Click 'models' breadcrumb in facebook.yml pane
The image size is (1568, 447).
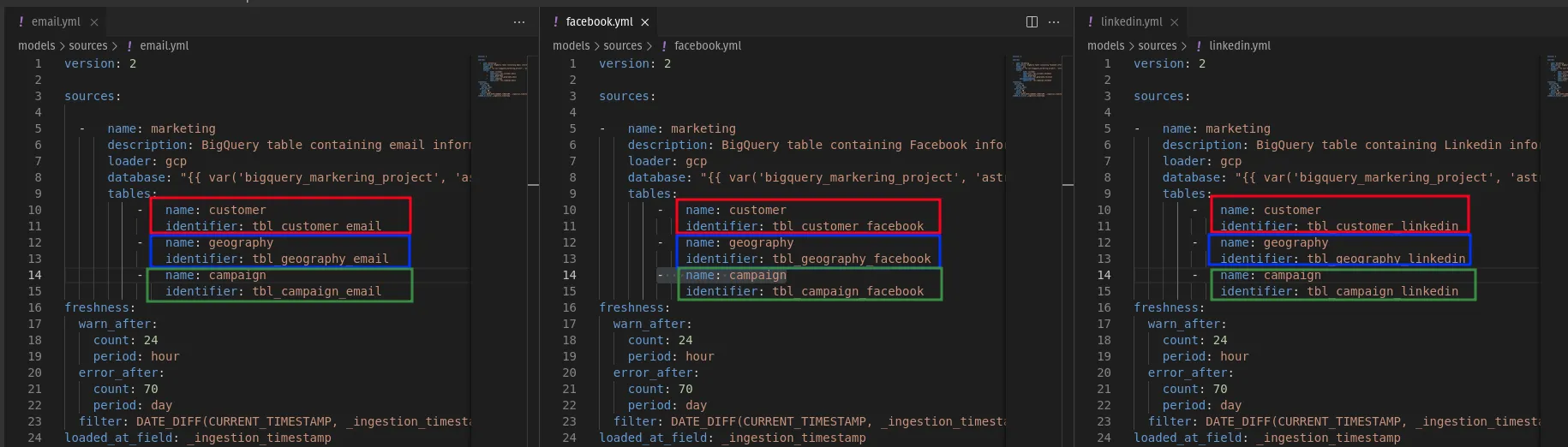(x=572, y=46)
